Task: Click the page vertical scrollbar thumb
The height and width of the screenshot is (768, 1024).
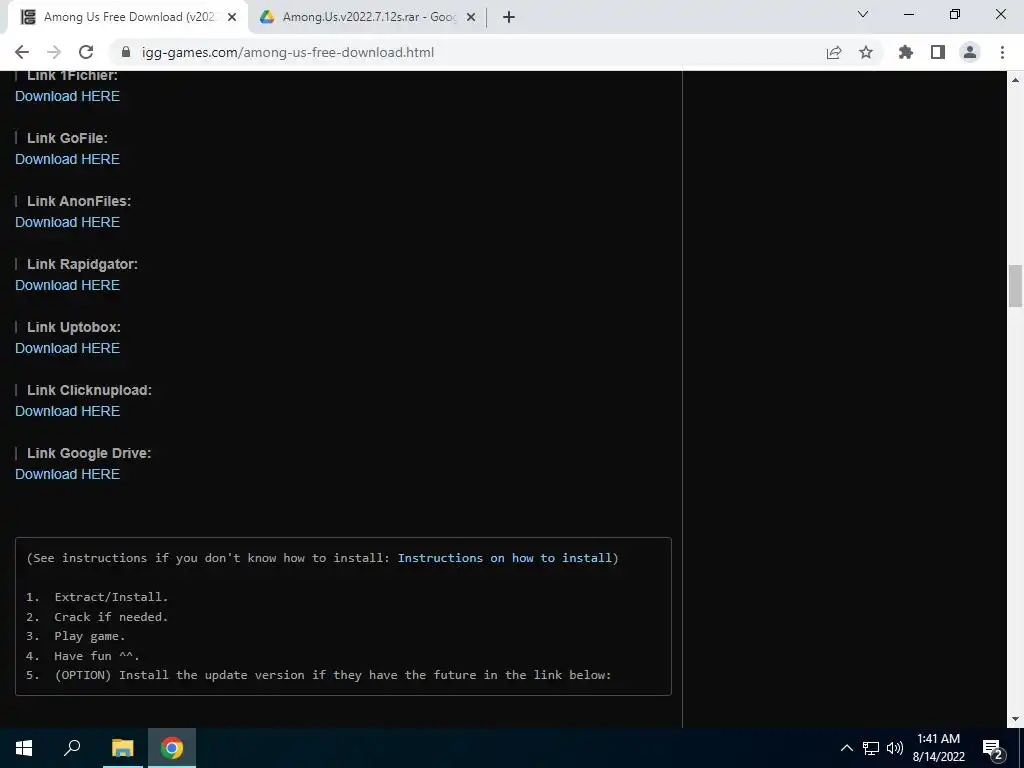Action: click(1015, 285)
